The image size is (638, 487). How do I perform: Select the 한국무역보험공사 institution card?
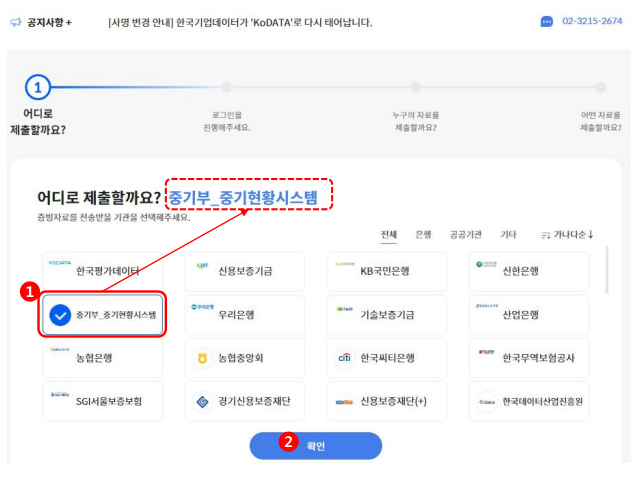point(529,358)
